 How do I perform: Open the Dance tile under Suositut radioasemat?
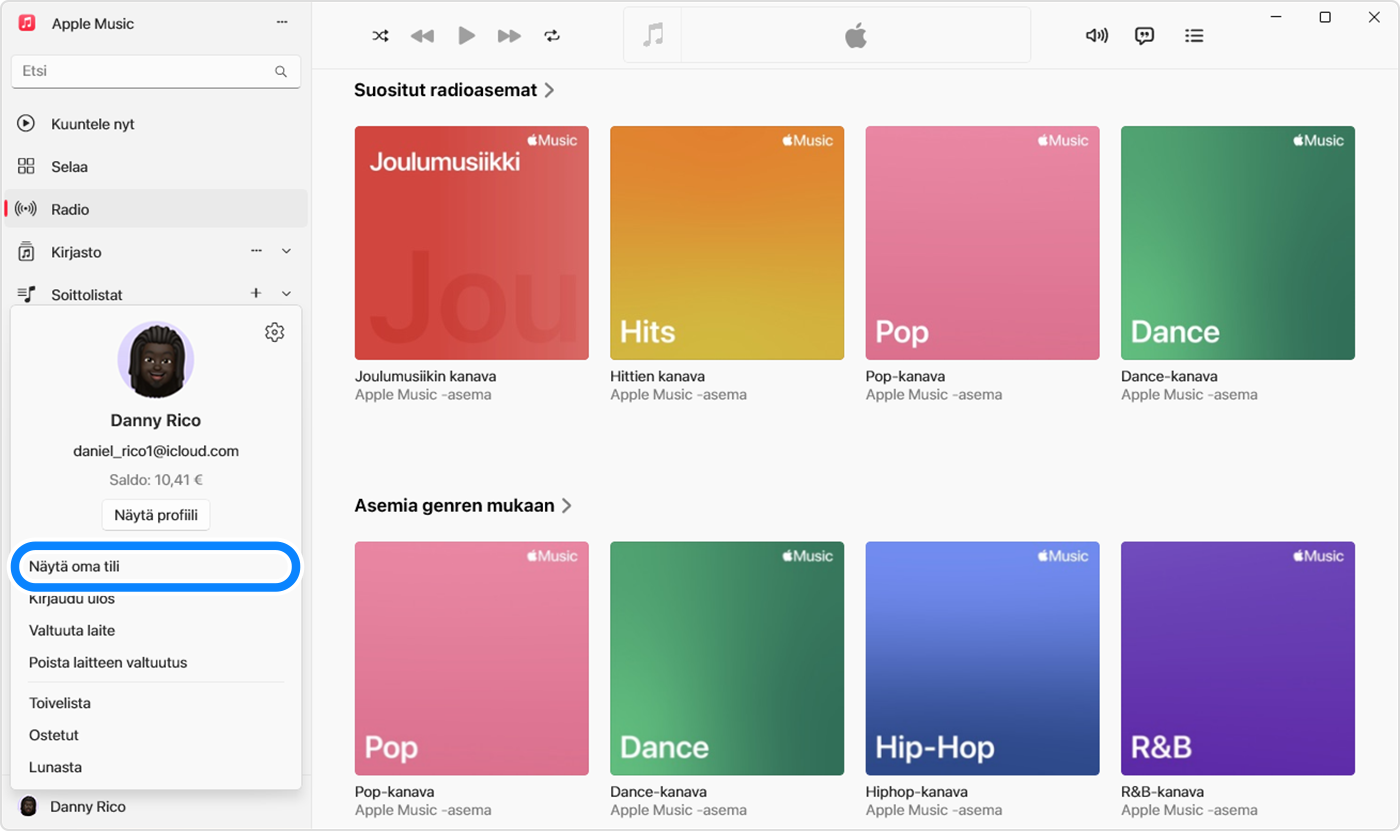[1238, 243]
